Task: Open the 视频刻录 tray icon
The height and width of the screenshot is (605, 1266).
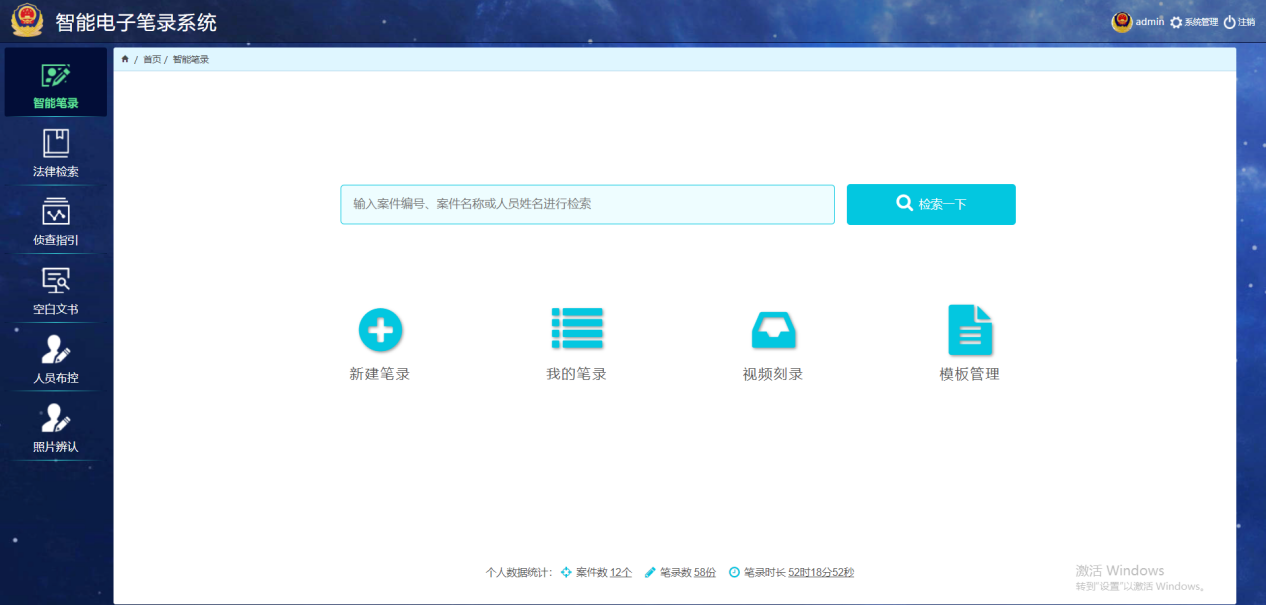Action: [773, 329]
